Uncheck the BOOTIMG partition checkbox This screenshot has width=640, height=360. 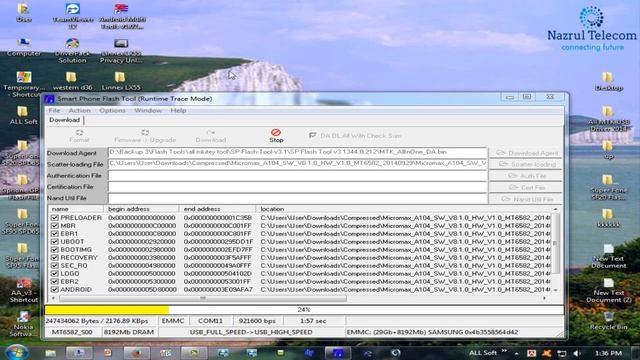tap(55, 250)
